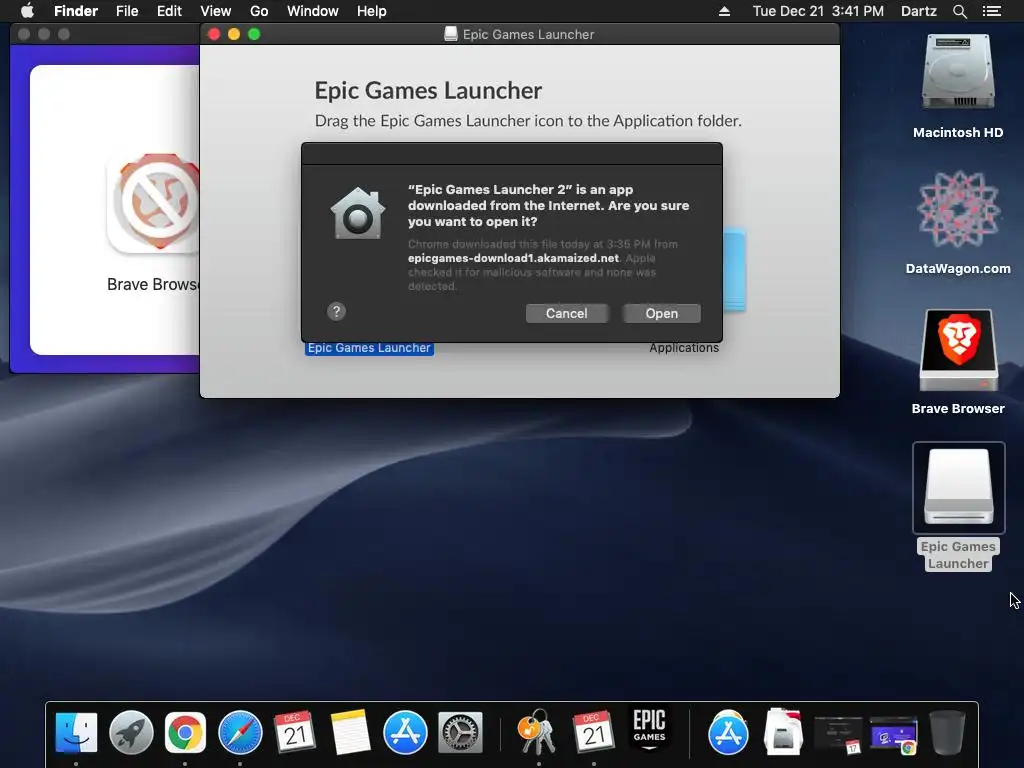Click the Applications folder label in installer
This screenshot has height=768, width=1024.
click(x=684, y=348)
